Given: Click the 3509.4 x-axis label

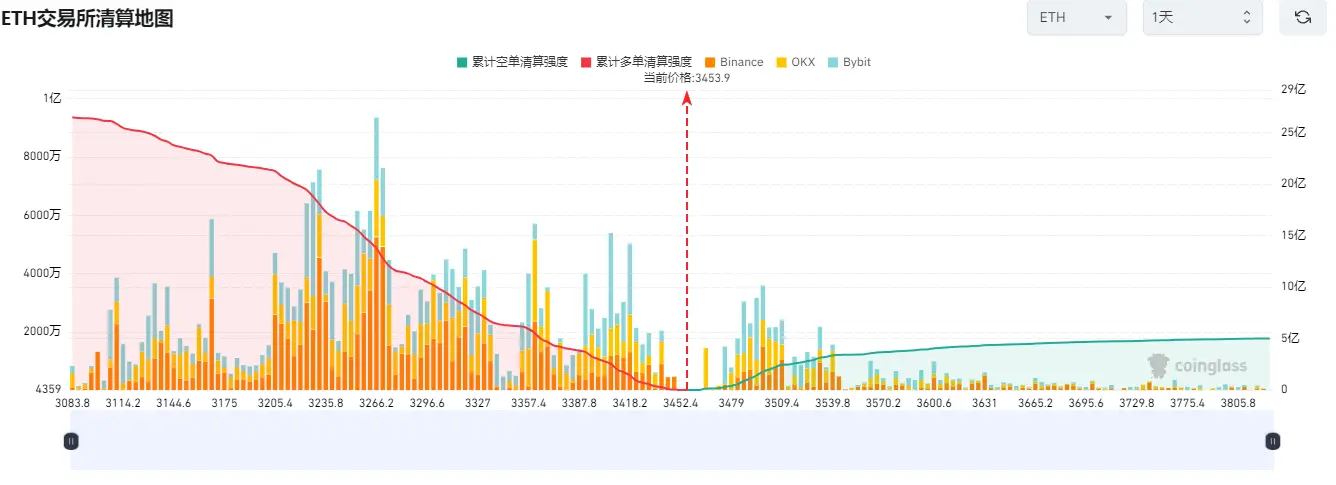Looking at the screenshot, I should [781, 403].
